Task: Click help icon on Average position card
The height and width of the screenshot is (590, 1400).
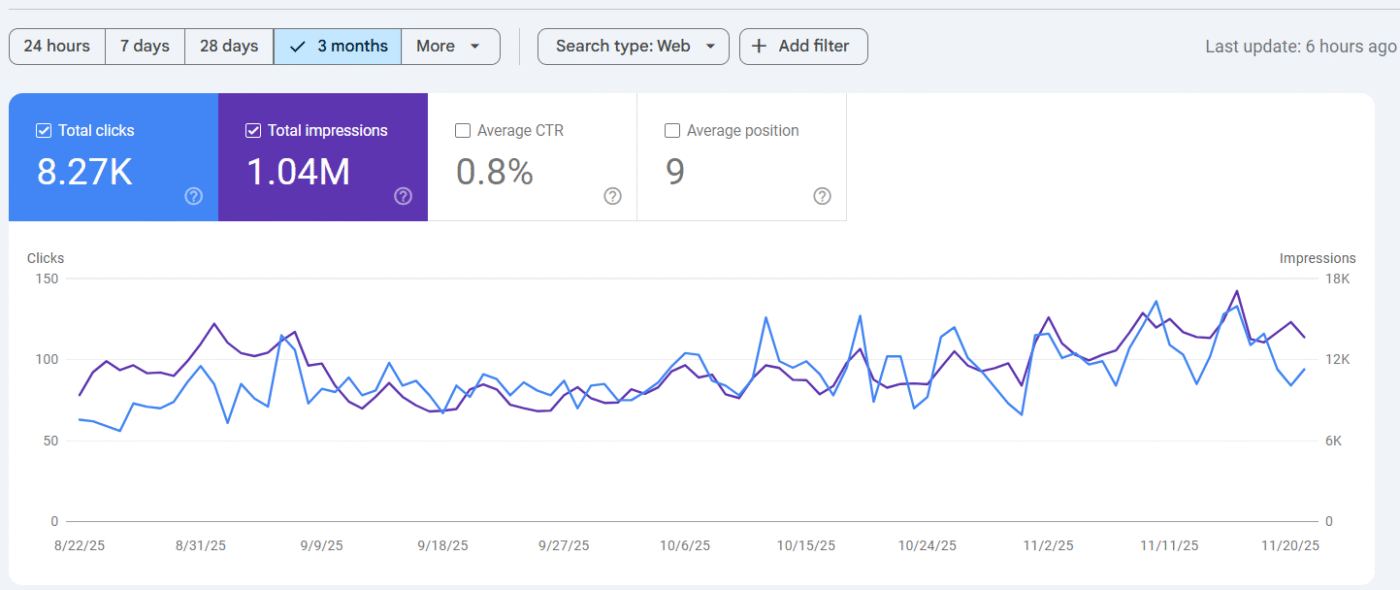Action: tap(822, 196)
